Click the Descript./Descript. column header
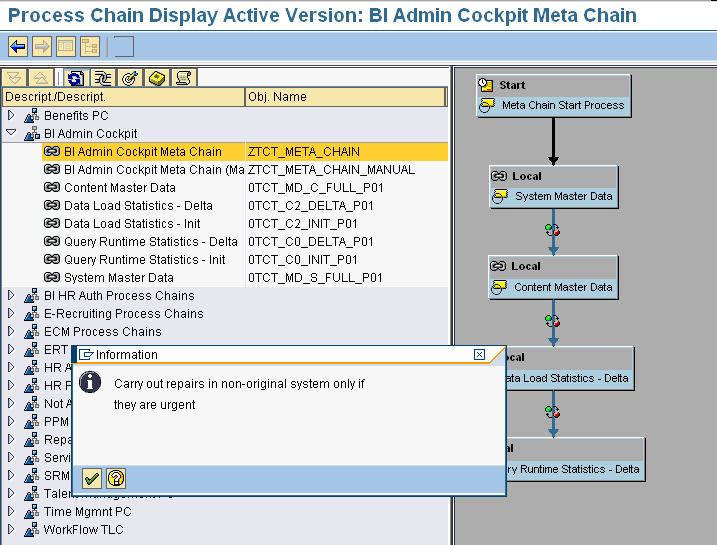Image resolution: width=717 pixels, height=545 pixels. point(123,97)
